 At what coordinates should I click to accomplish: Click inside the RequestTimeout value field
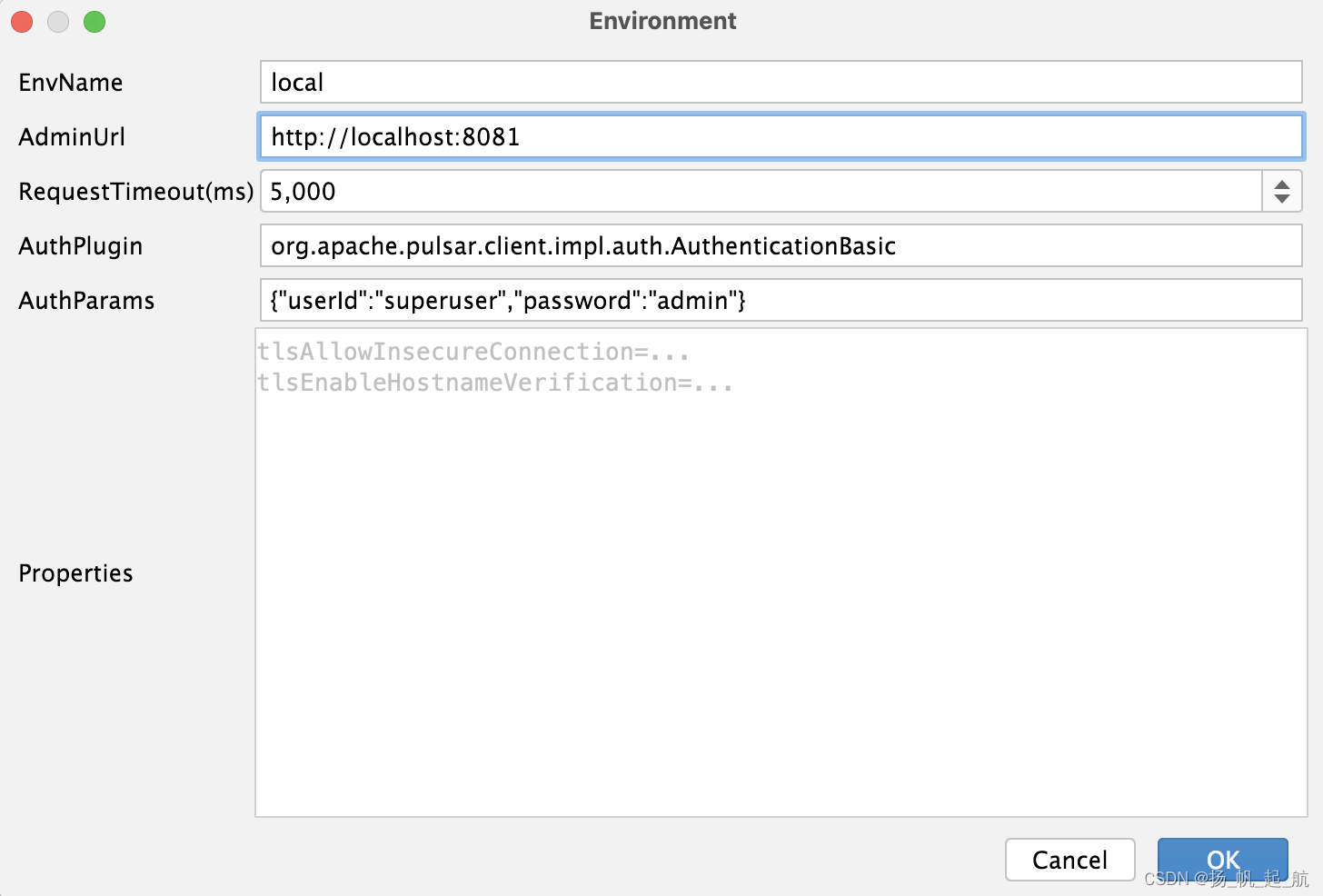(636, 191)
